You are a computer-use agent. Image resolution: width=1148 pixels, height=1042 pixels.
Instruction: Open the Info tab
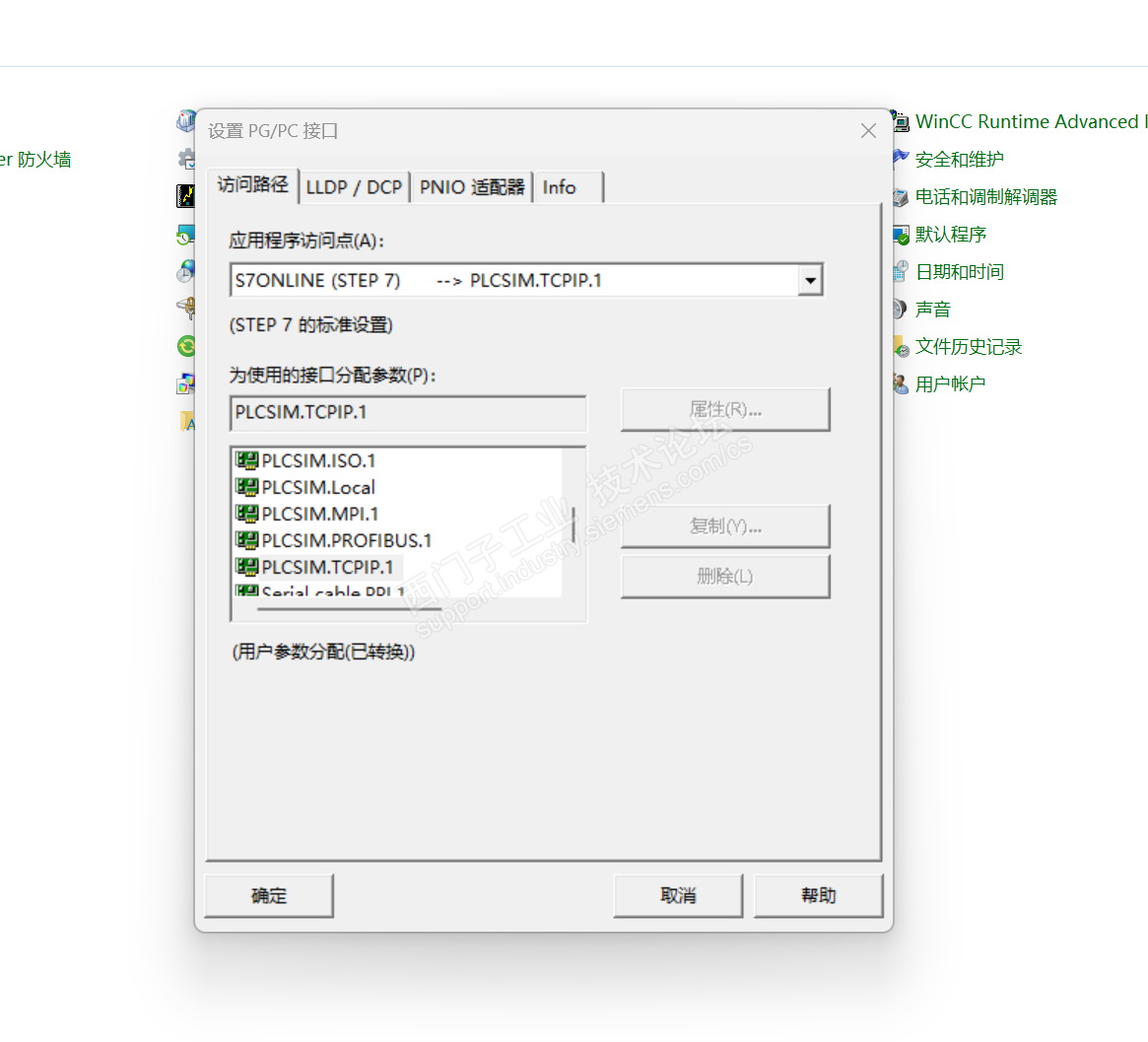(569, 187)
